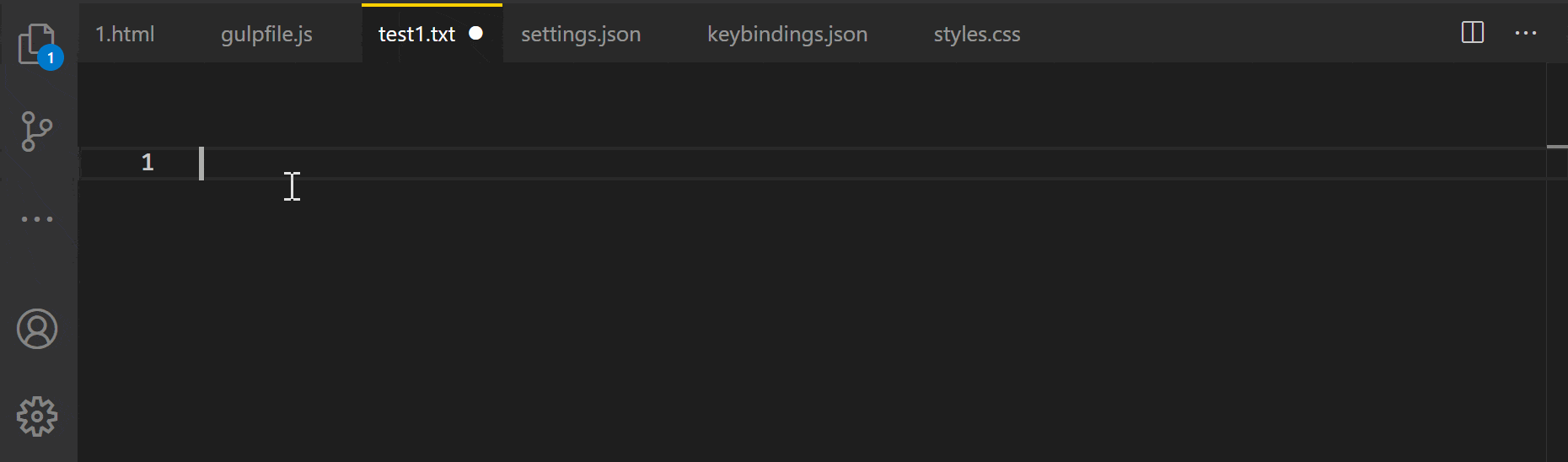This screenshot has height=462, width=1568.
Task: Split the editor to the right
Action: (x=1472, y=33)
